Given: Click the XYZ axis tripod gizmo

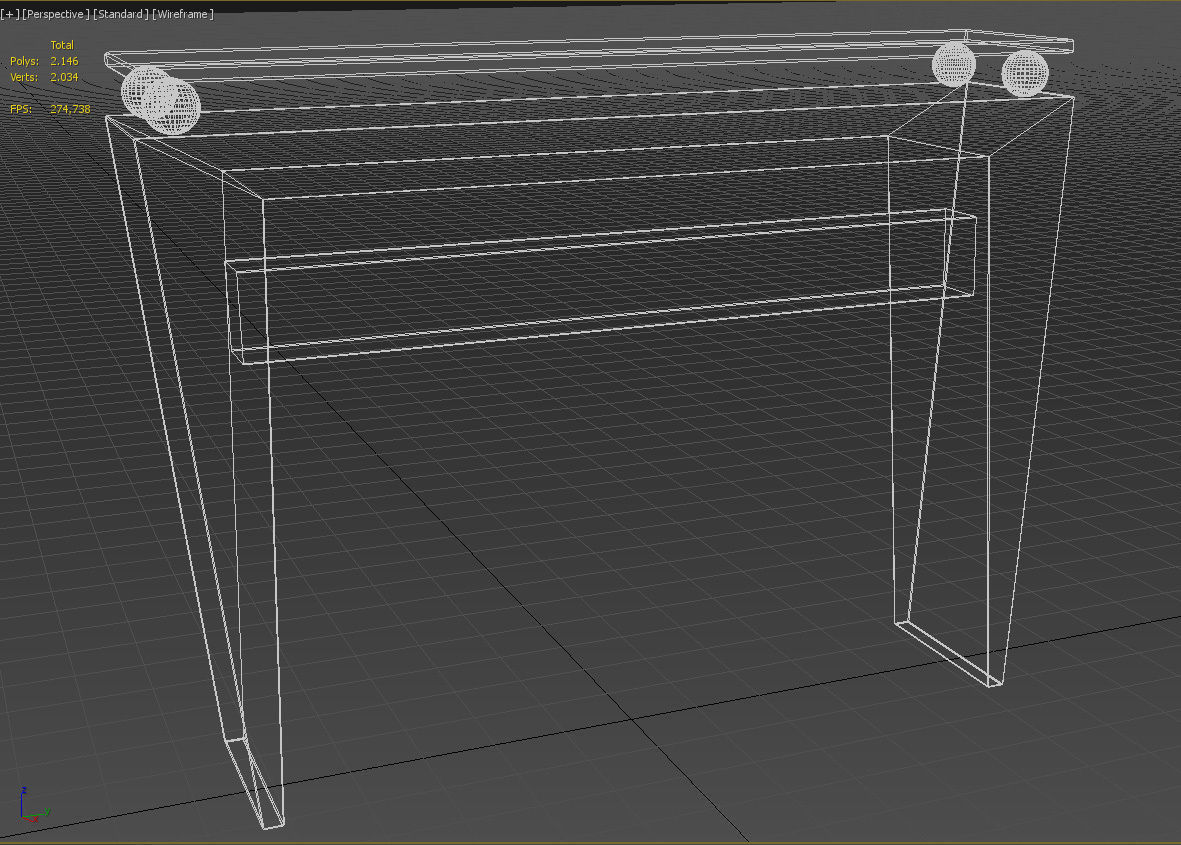Looking at the screenshot, I should coord(33,805).
